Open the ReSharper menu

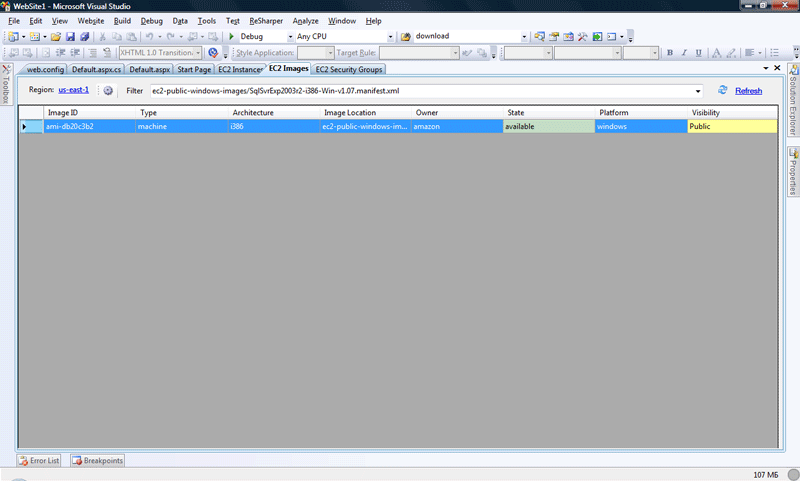click(x=266, y=21)
